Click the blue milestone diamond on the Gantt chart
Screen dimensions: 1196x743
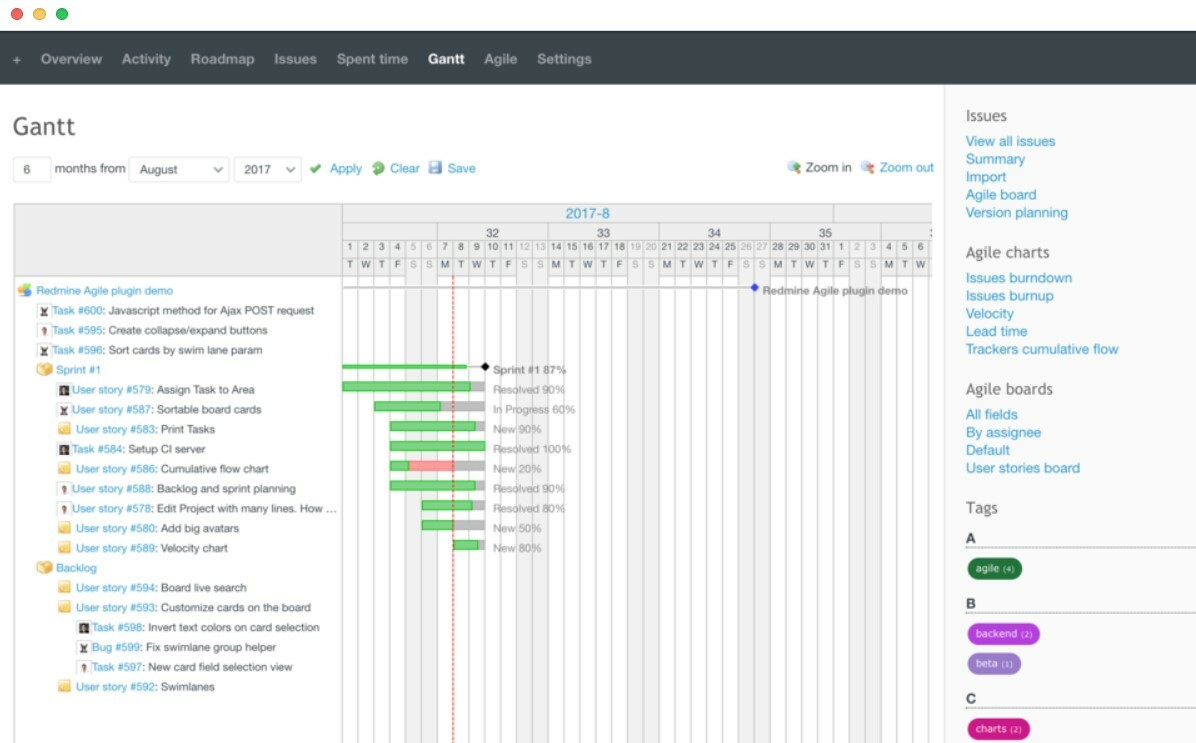point(754,290)
